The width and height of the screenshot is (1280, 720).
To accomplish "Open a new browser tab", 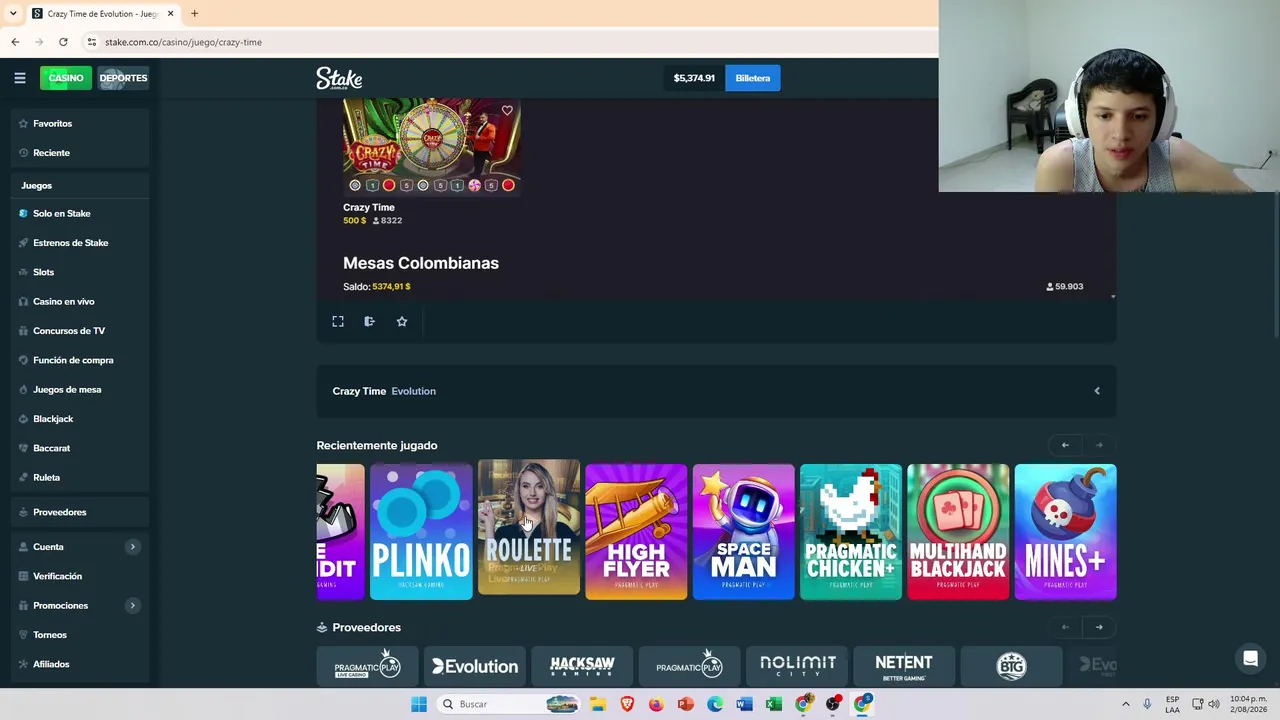I will coord(194,14).
